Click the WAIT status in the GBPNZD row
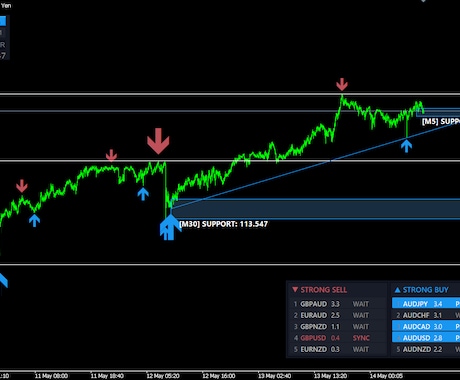Viewport: 460px width, 380px height. 361,327
